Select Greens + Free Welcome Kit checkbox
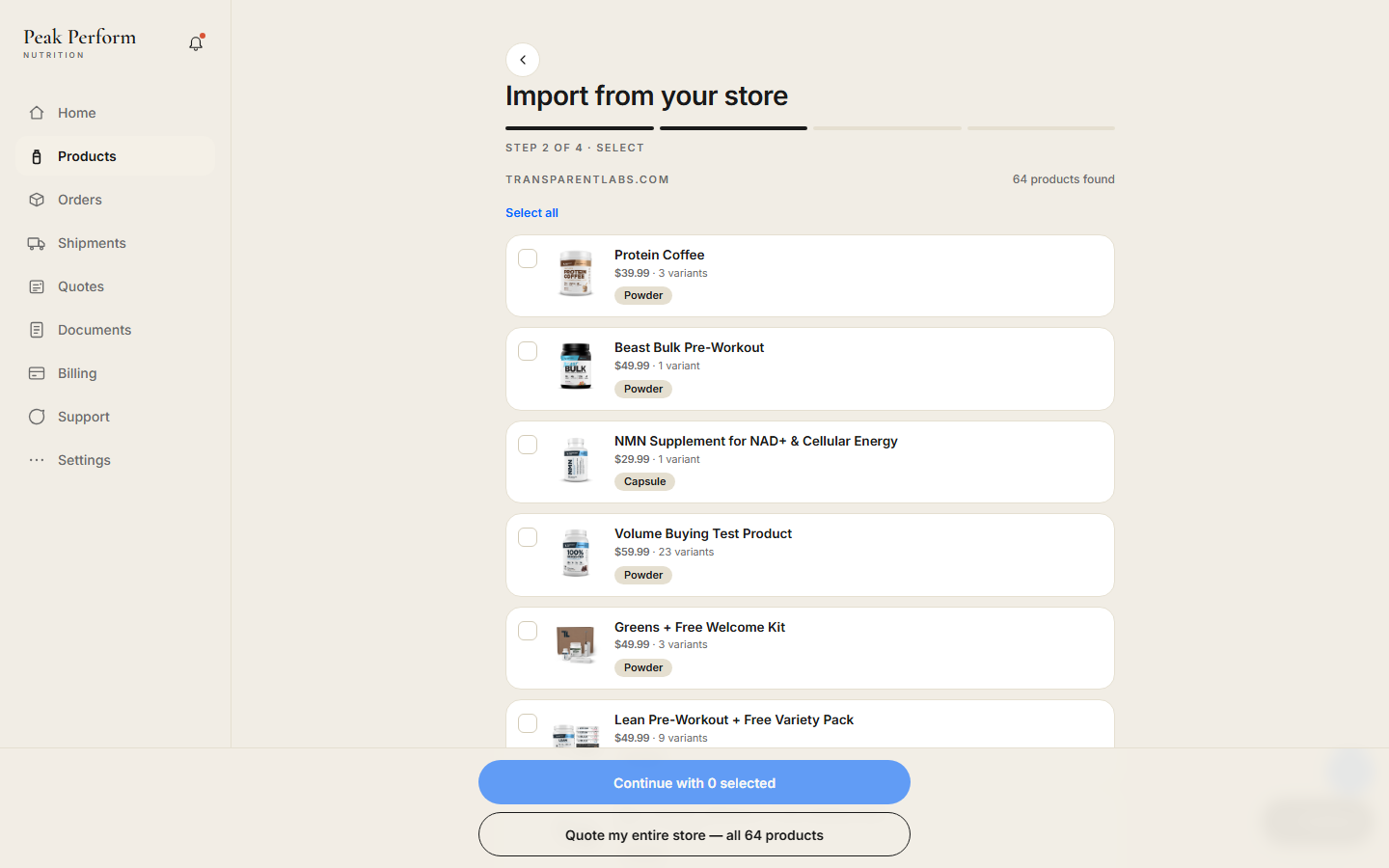The width and height of the screenshot is (1389, 868). pyautogui.click(x=528, y=631)
